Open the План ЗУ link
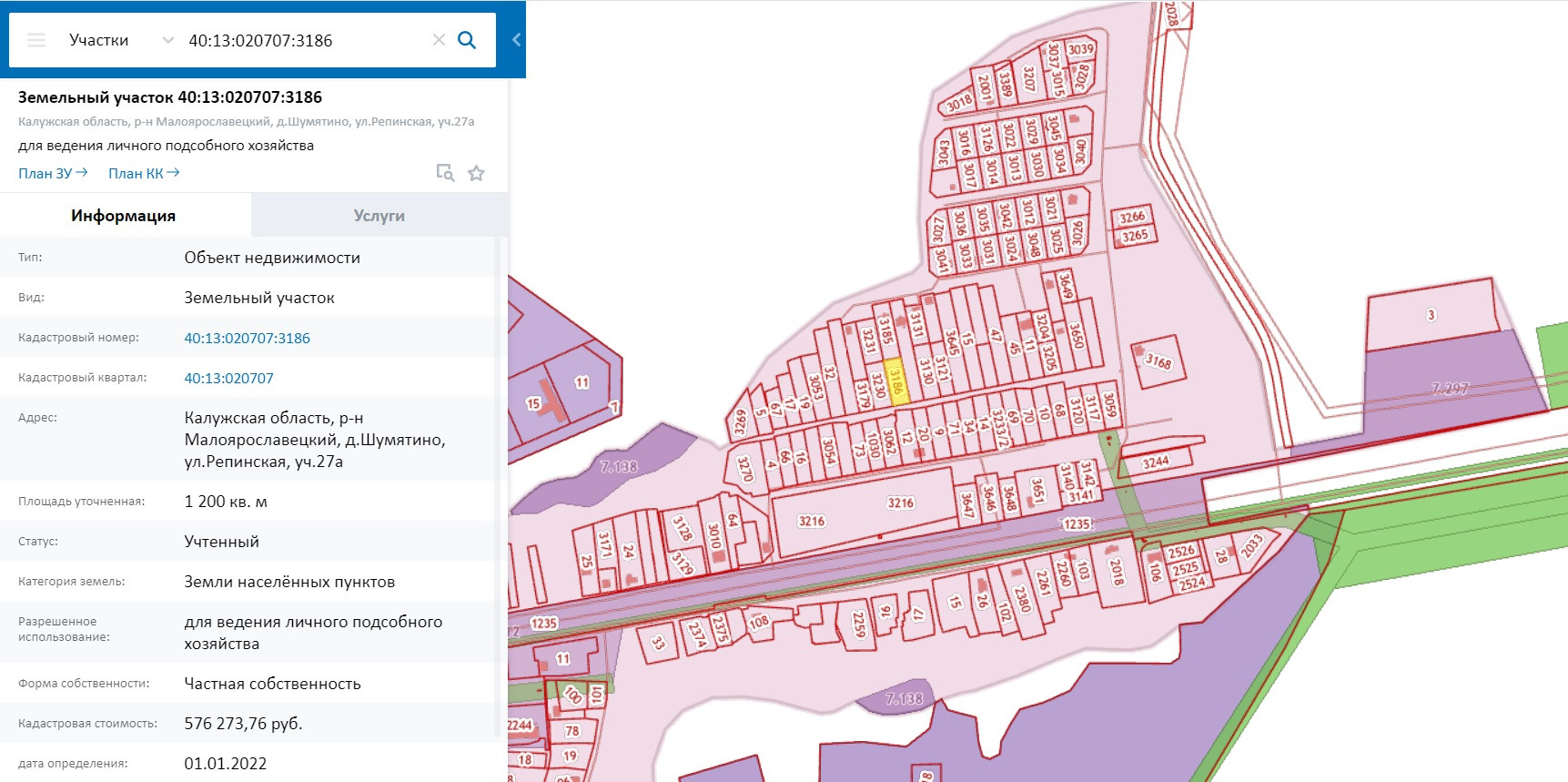Image resolution: width=1568 pixels, height=782 pixels. click(x=53, y=173)
